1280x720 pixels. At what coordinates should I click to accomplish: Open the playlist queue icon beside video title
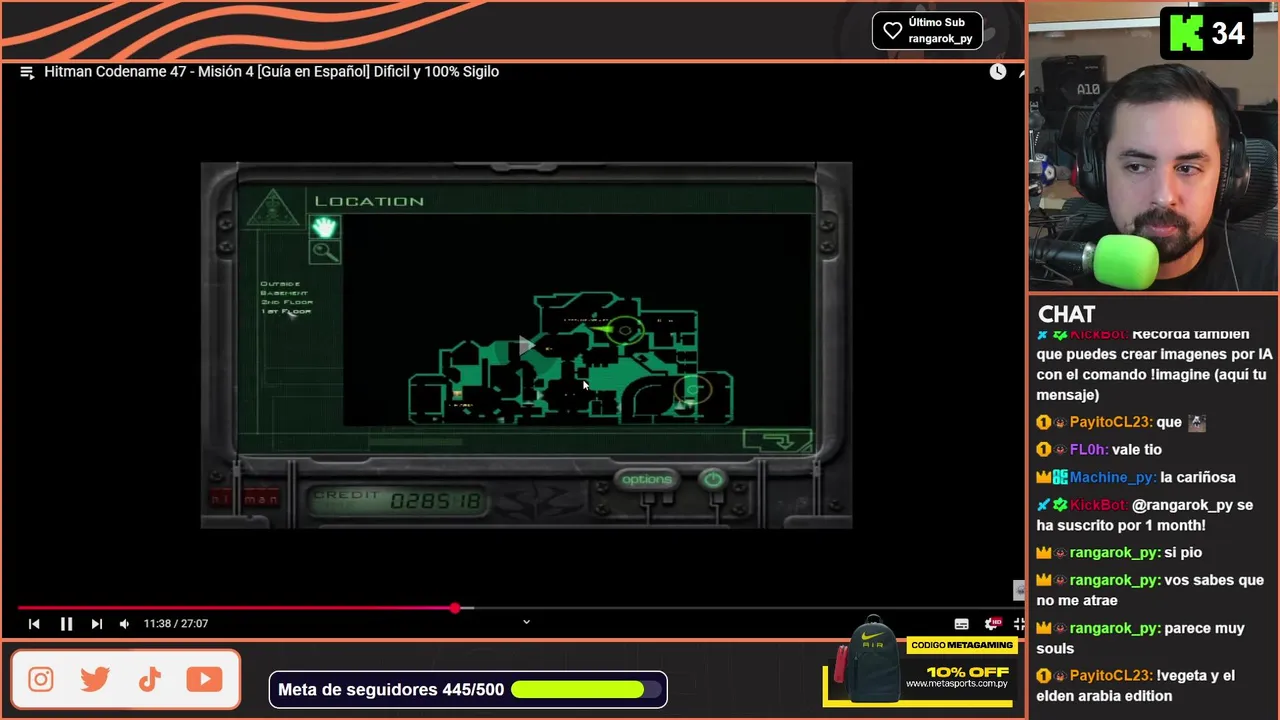(27, 72)
